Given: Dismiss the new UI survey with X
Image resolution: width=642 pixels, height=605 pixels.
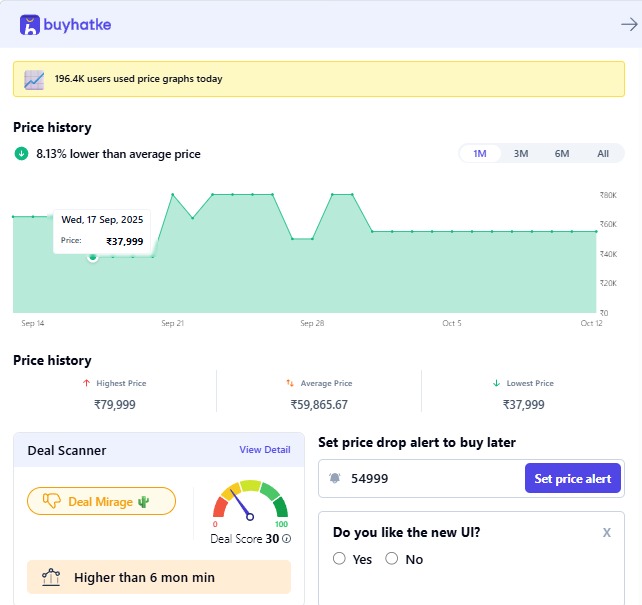Looking at the screenshot, I should [606, 533].
